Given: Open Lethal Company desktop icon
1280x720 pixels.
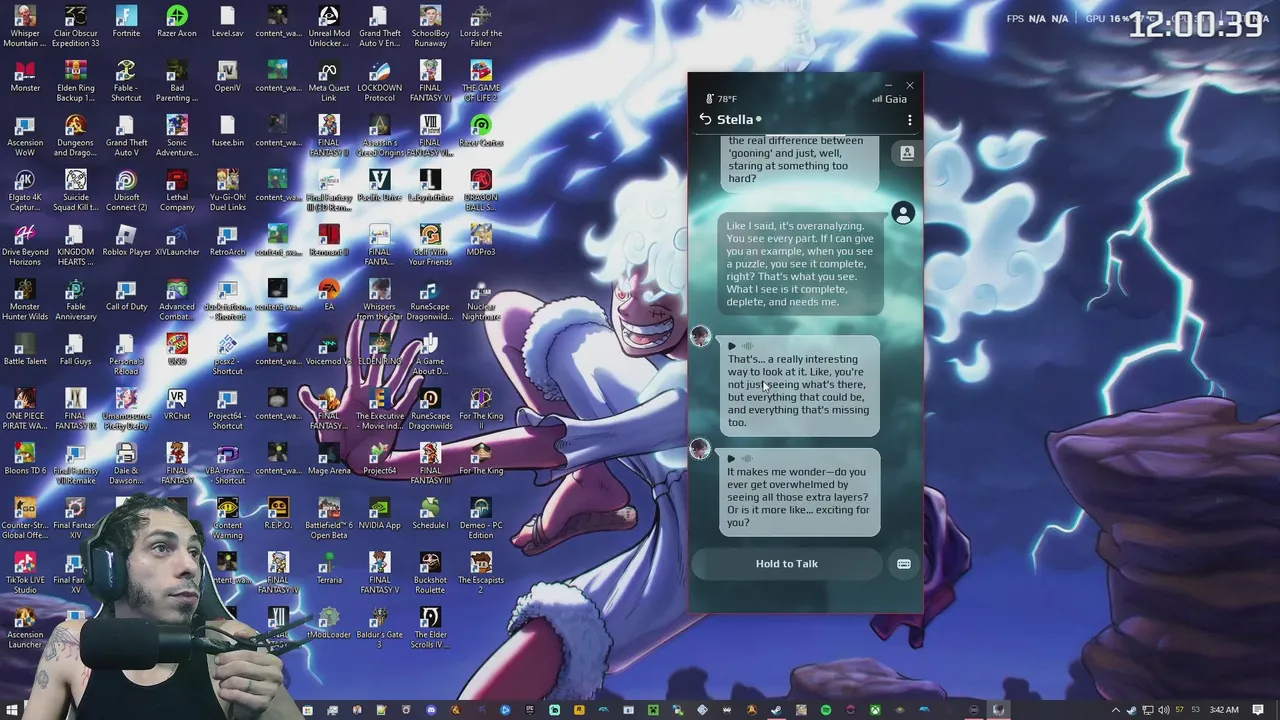Looking at the screenshot, I should point(177,191).
